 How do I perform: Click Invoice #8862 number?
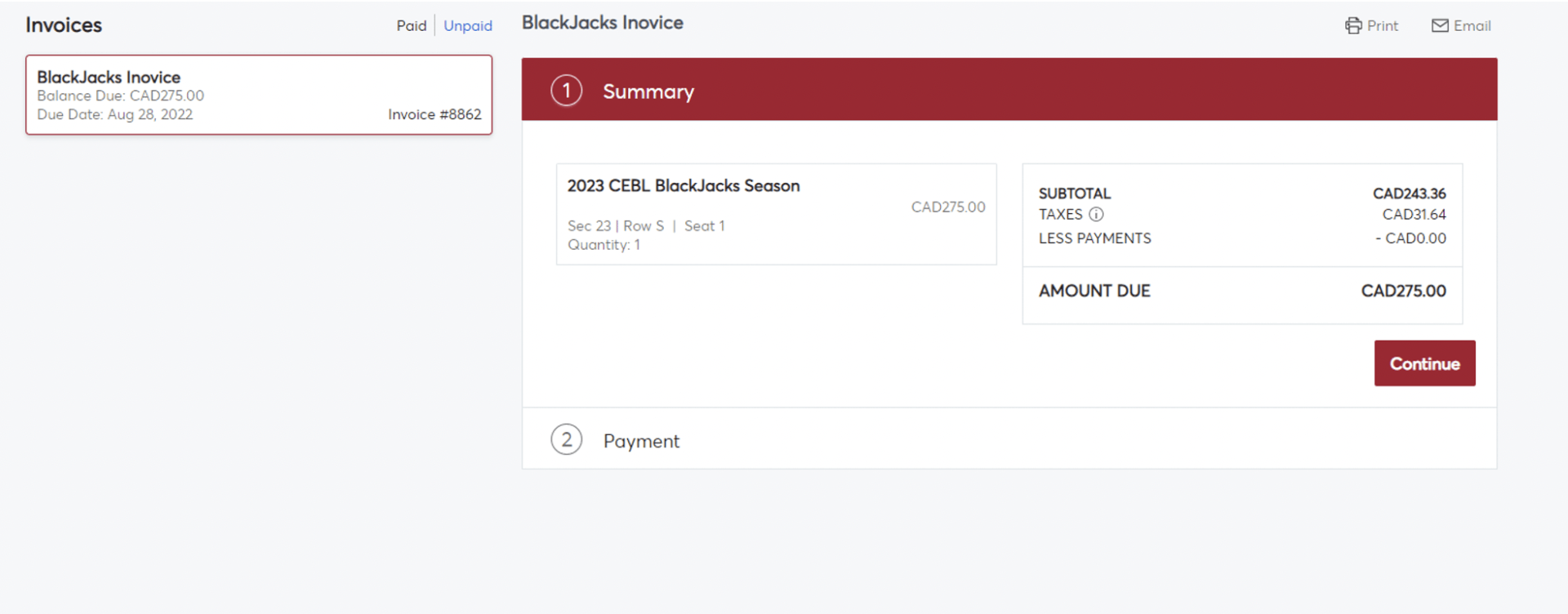tap(434, 114)
